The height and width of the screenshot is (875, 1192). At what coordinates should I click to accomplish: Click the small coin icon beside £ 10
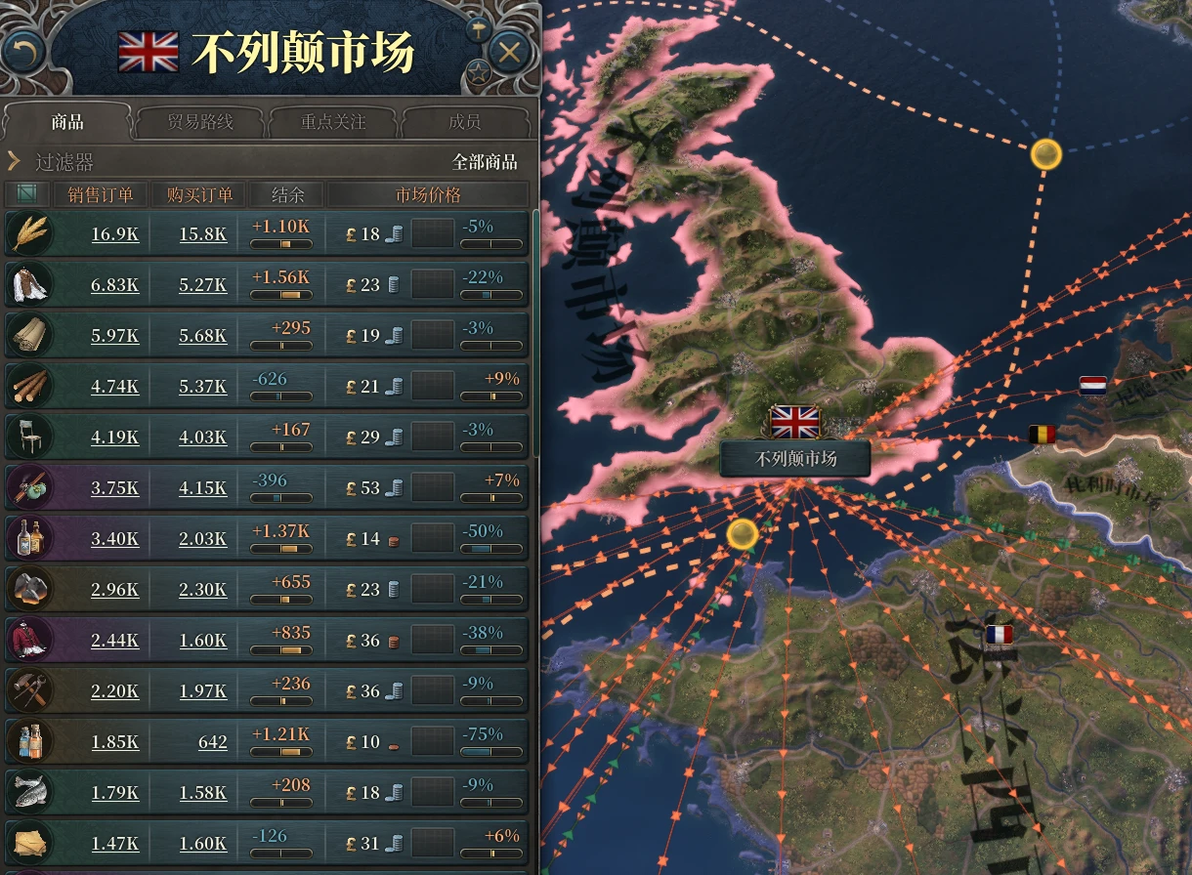[394, 747]
